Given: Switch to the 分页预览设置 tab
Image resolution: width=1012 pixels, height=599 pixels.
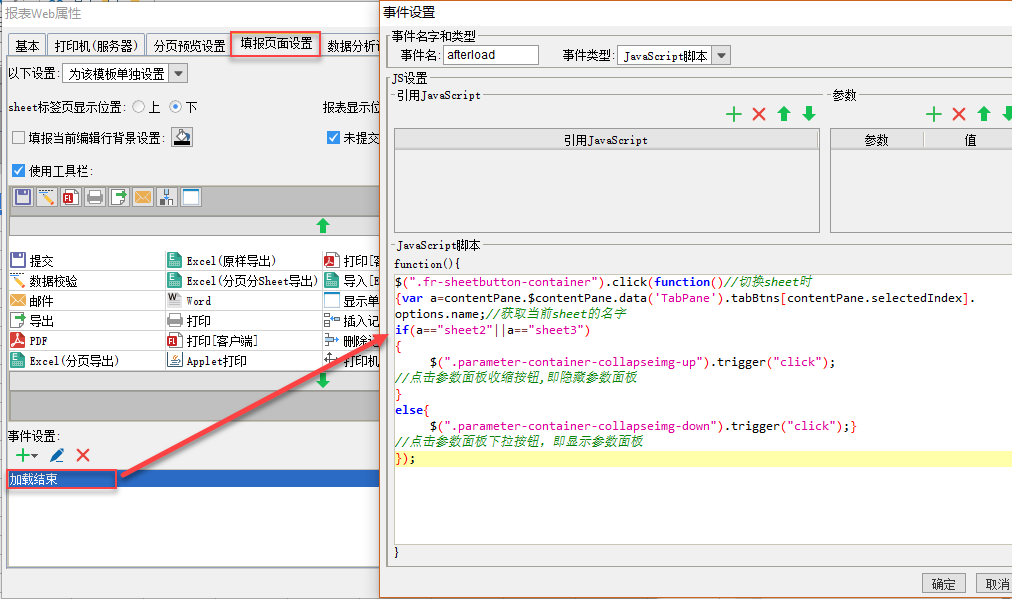Looking at the screenshot, I should click(x=189, y=46).
